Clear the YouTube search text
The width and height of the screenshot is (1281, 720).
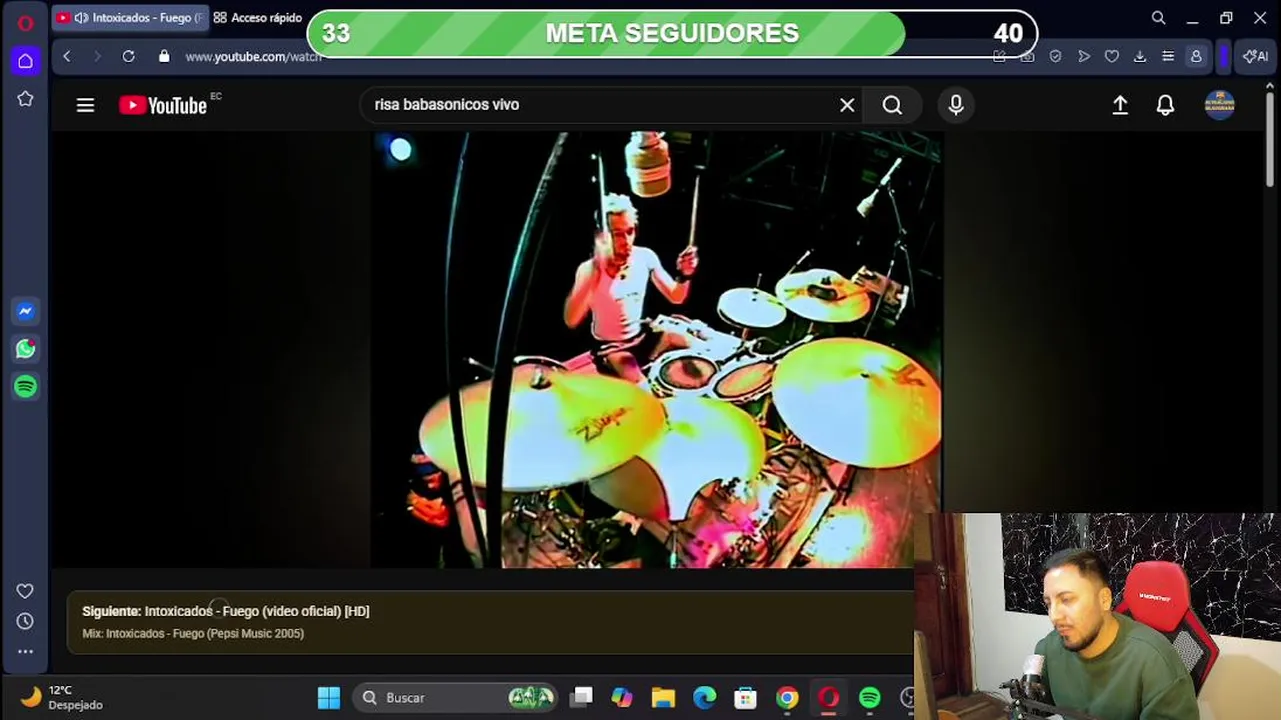tap(847, 105)
